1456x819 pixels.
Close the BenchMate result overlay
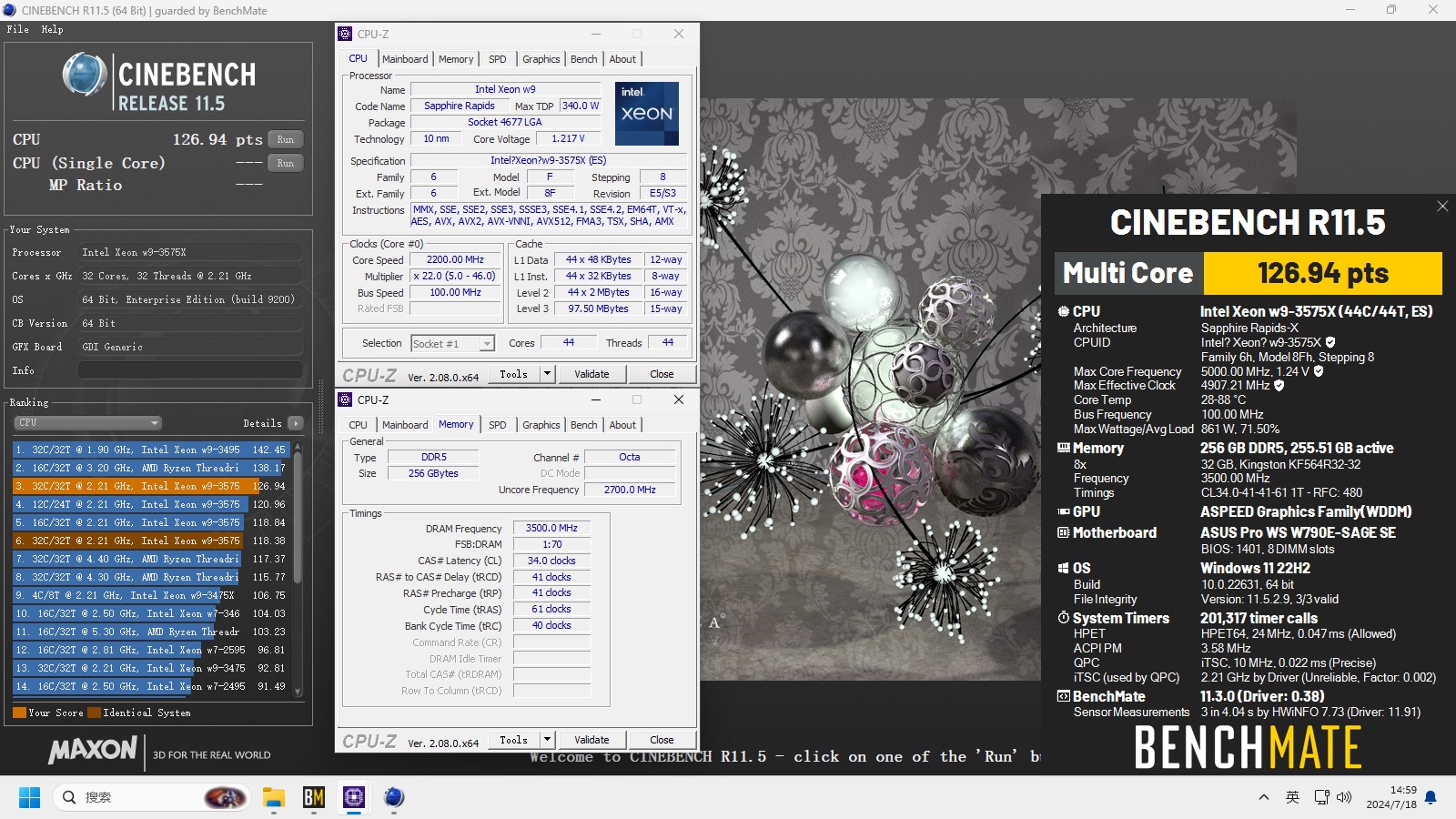click(x=1442, y=207)
